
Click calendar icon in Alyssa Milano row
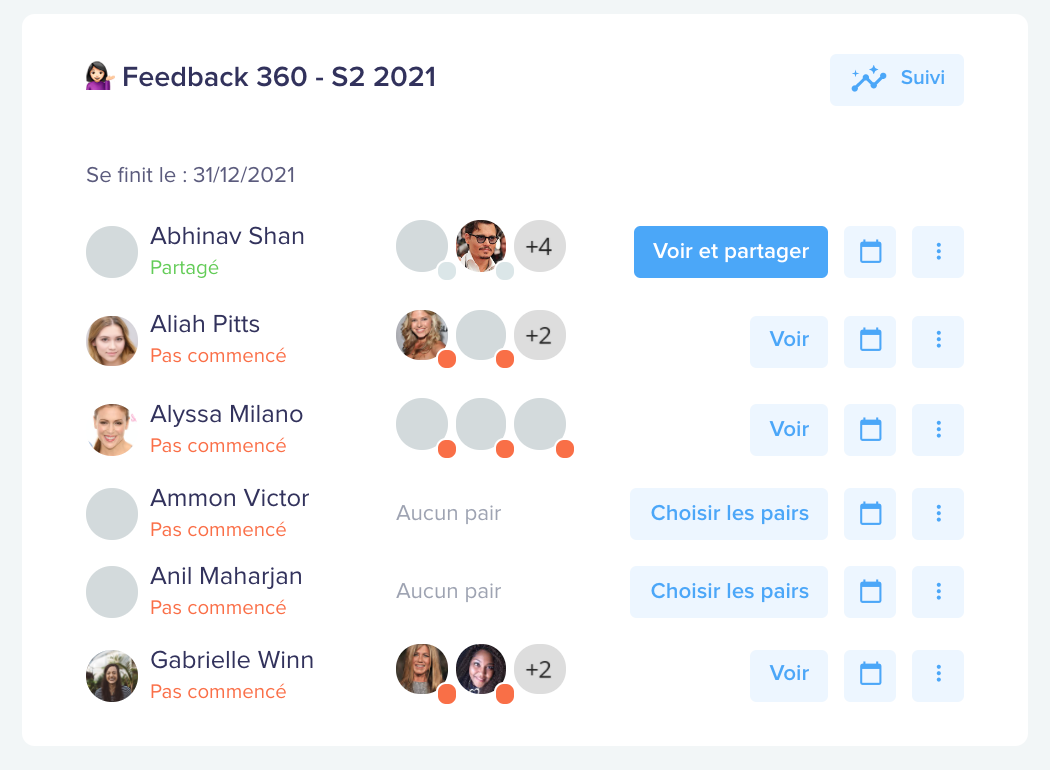[871, 430]
